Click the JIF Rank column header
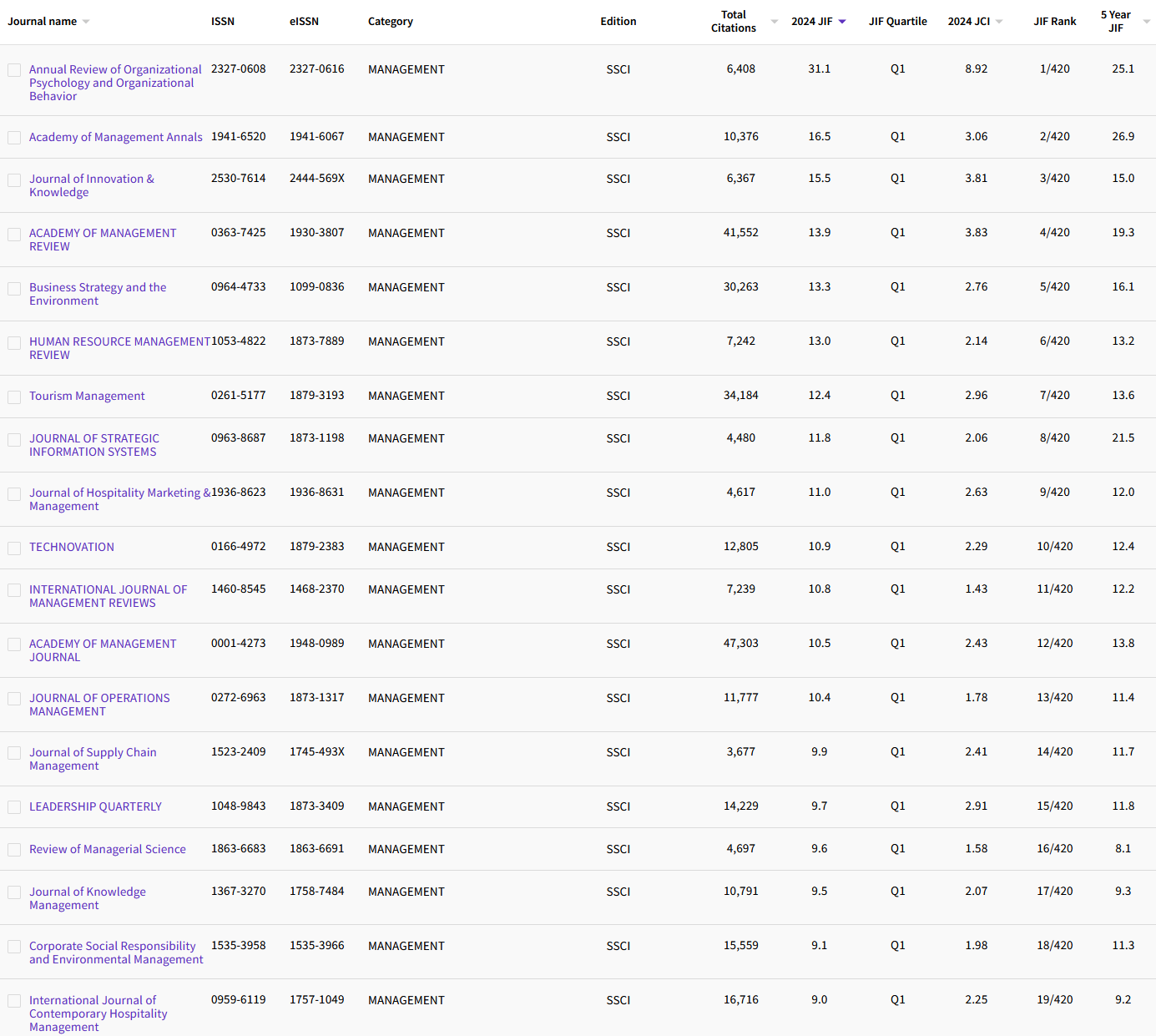1156x1036 pixels. click(1055, 22)
